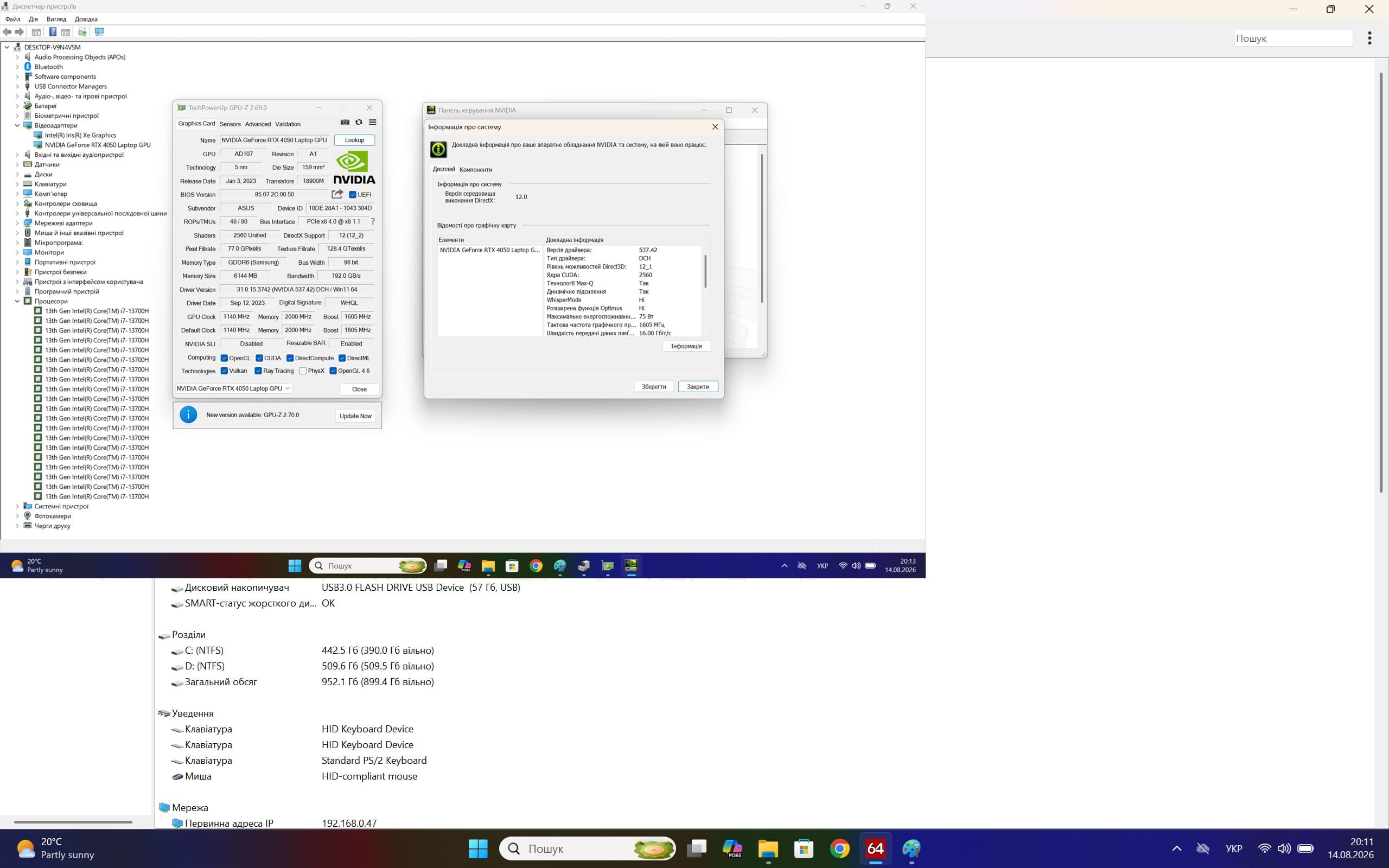This screenshot has width=1389, height=868.
Task: Switch to the Advanced tab in GPU-Z
Action: coord(258,124)
